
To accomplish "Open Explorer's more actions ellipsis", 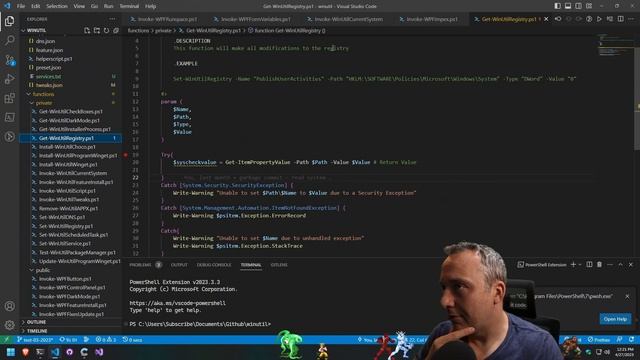I will tap(112, 19).
